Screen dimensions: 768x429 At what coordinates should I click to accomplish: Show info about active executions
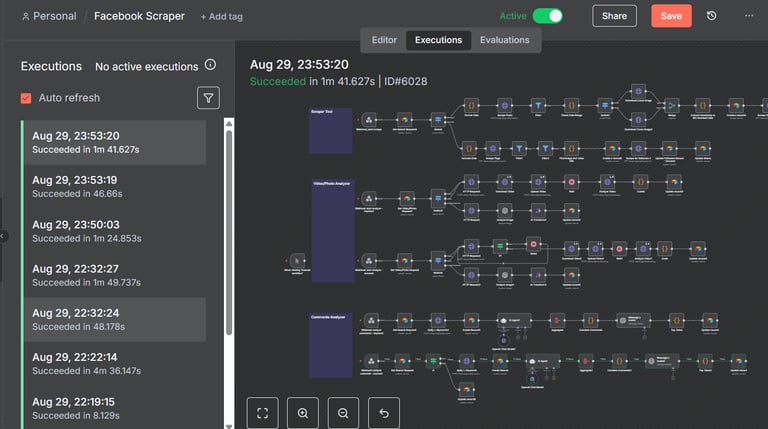click(x=210, y=65)
